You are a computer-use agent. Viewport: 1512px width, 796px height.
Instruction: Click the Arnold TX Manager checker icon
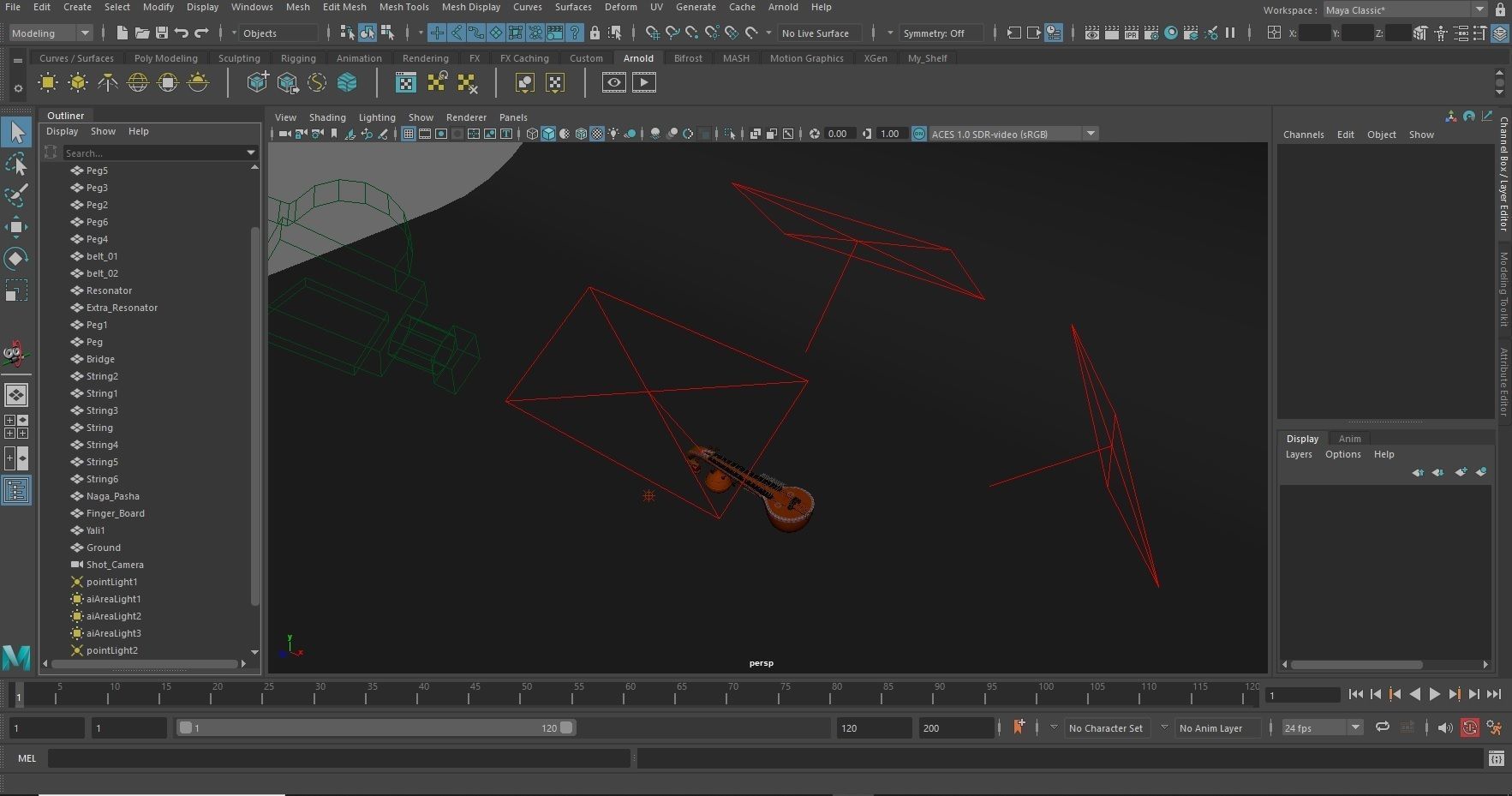406,83
